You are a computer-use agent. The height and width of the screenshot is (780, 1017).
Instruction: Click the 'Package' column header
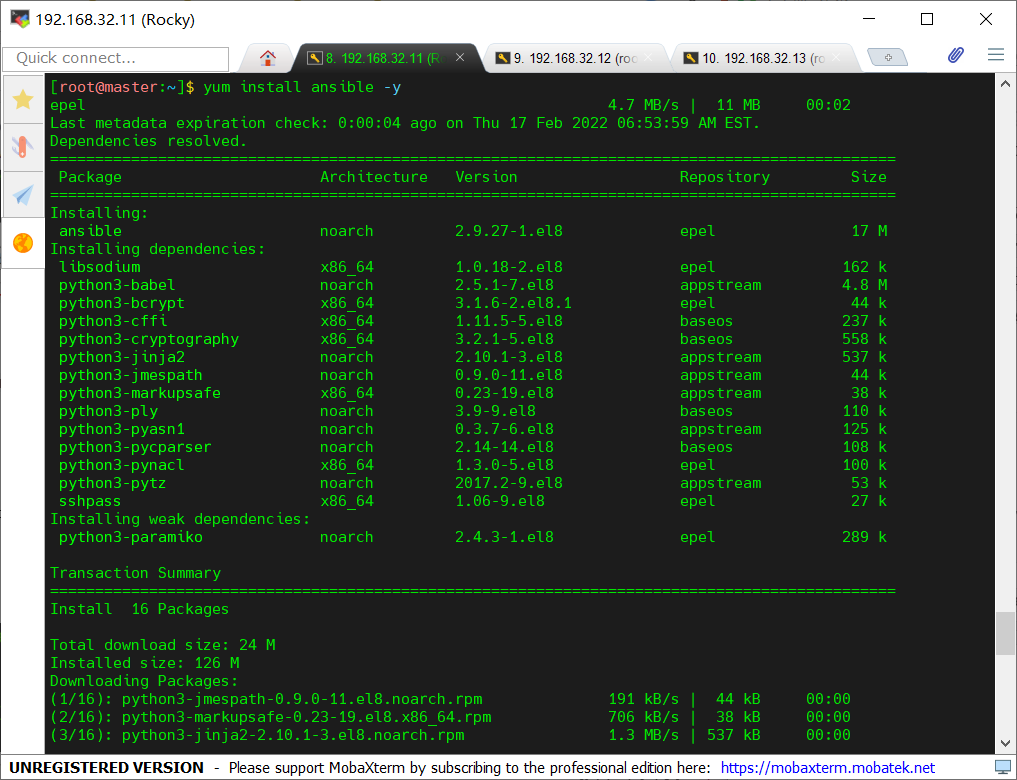coord(90,177)
